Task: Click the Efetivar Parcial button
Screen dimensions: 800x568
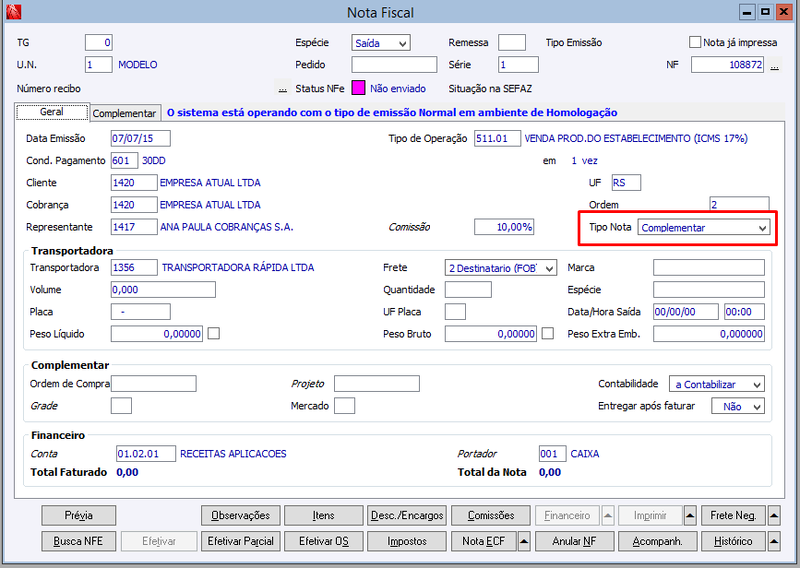Action: tap(240, 541)
